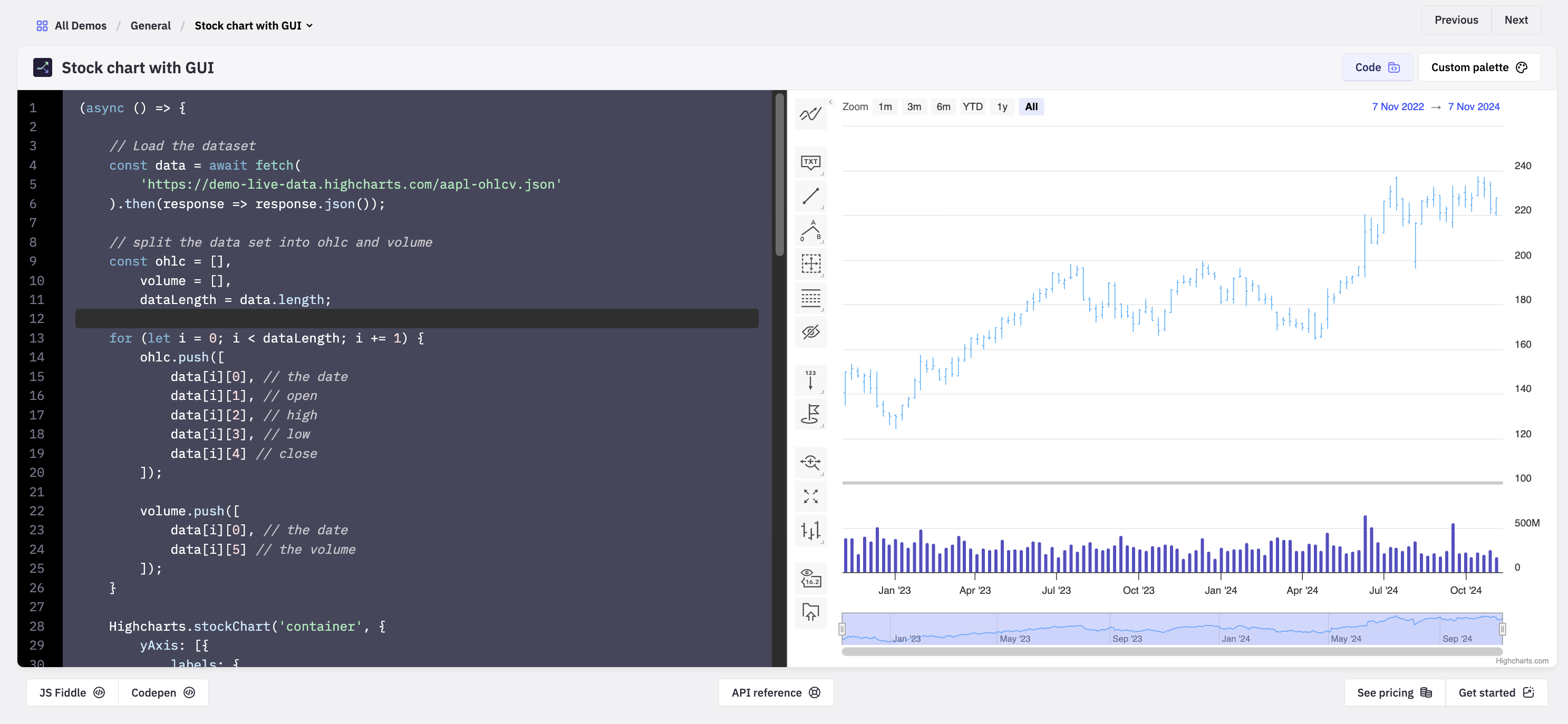Click the flag marker tool

810,414
